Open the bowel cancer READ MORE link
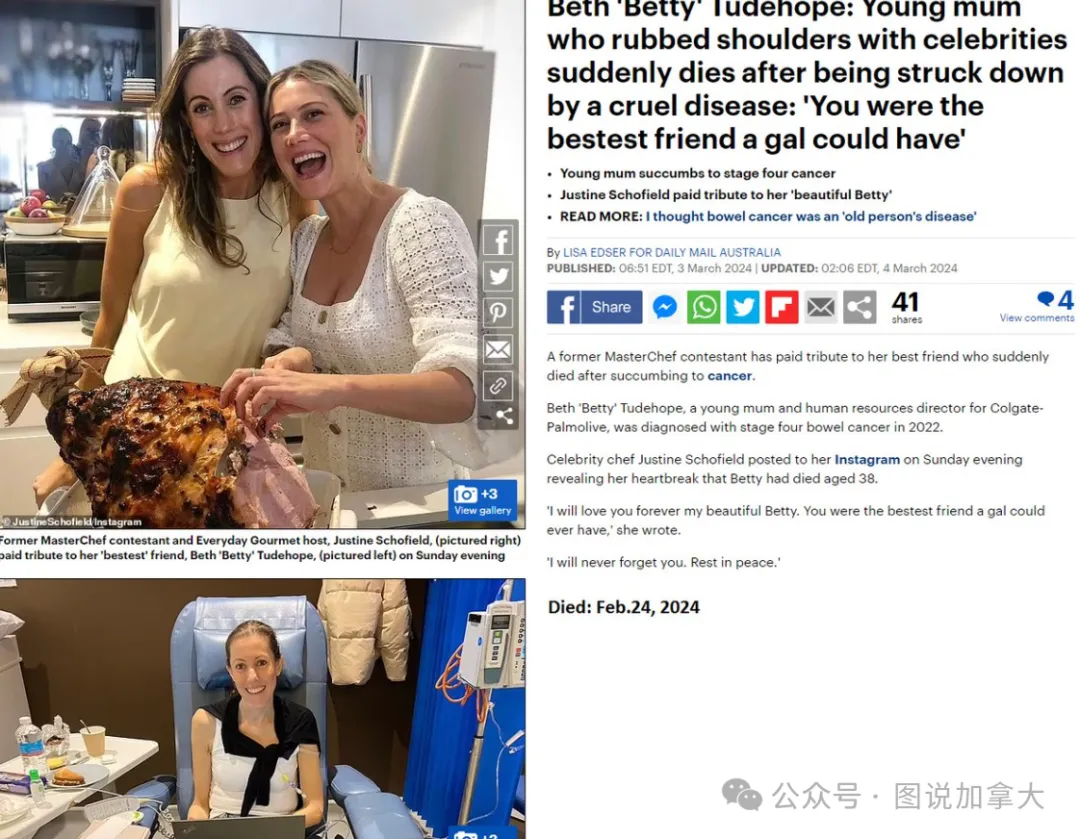 point(811,216)
